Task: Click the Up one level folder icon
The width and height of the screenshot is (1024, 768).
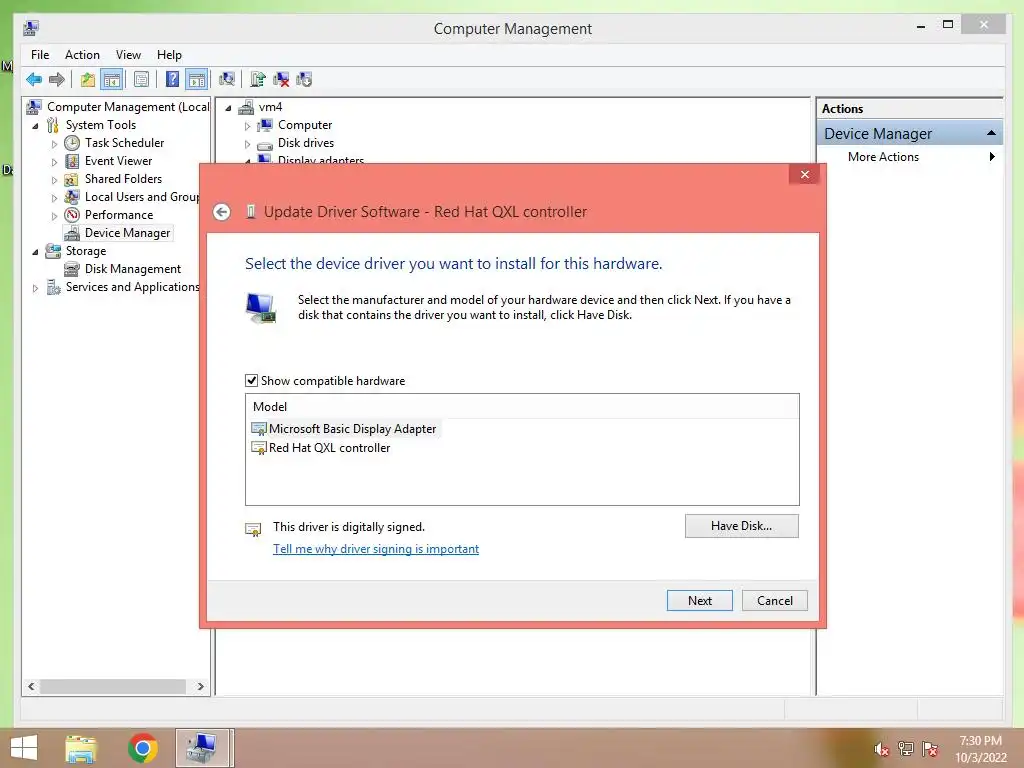Action: [x=88, y=80]
